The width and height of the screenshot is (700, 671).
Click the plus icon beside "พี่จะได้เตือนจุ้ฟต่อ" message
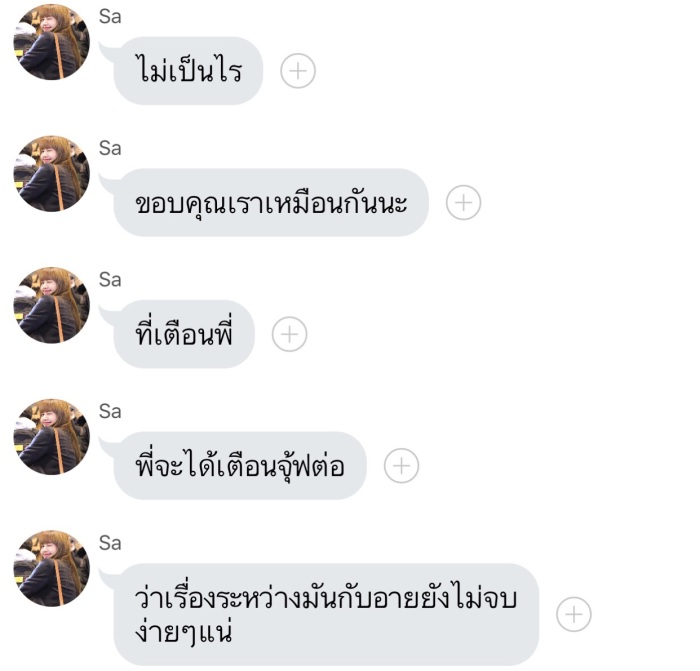pos(401,466)
